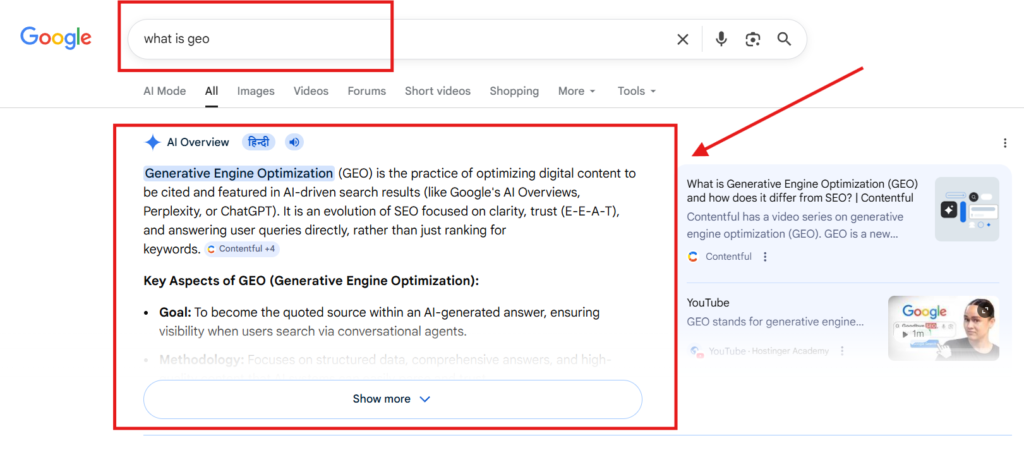Viewport: 1024px width, 462px height.
Task: Toggle Hindi language for AI Overview
Action: click(260, 142)
